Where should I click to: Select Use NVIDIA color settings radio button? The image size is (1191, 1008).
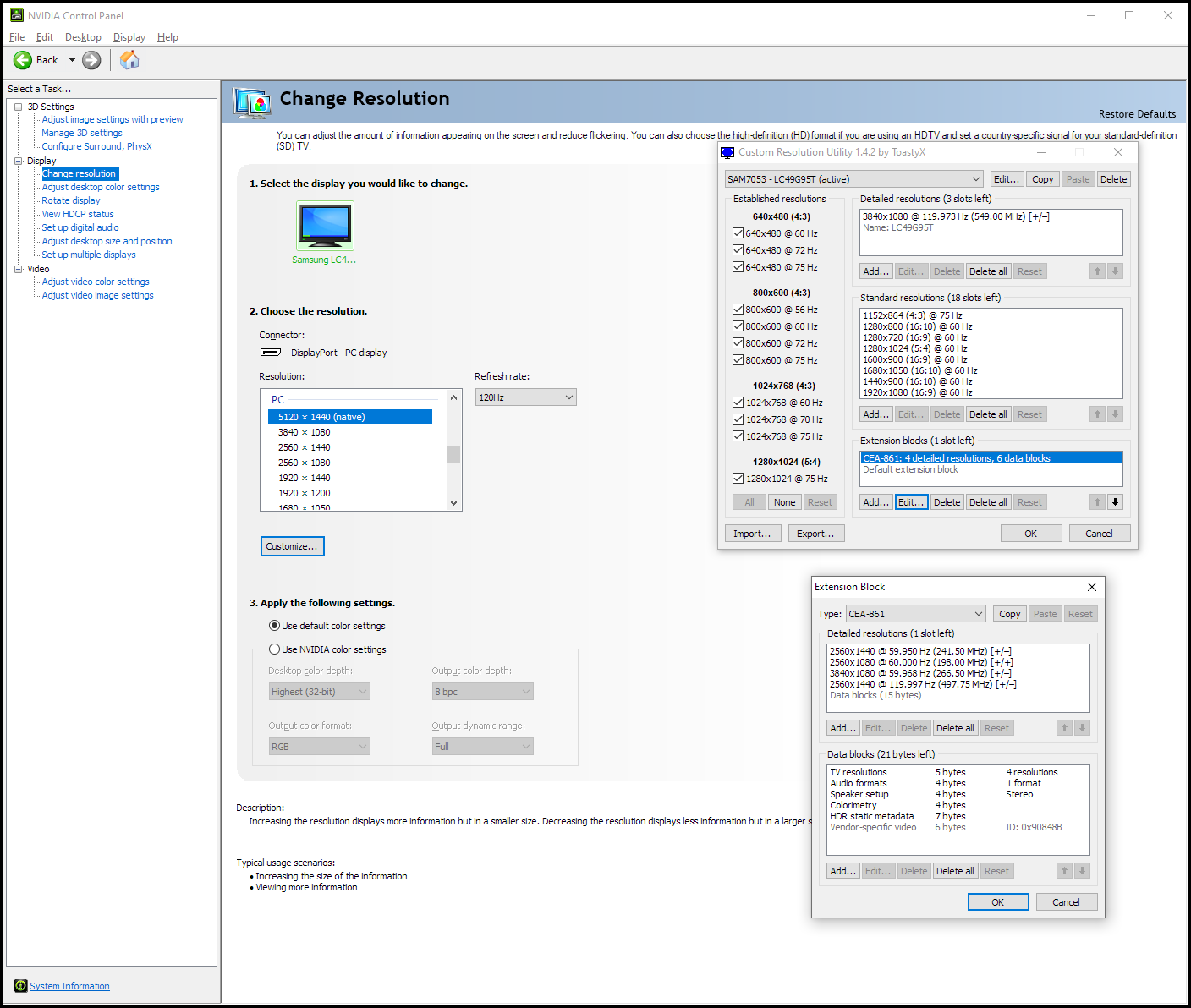(274, 649)
